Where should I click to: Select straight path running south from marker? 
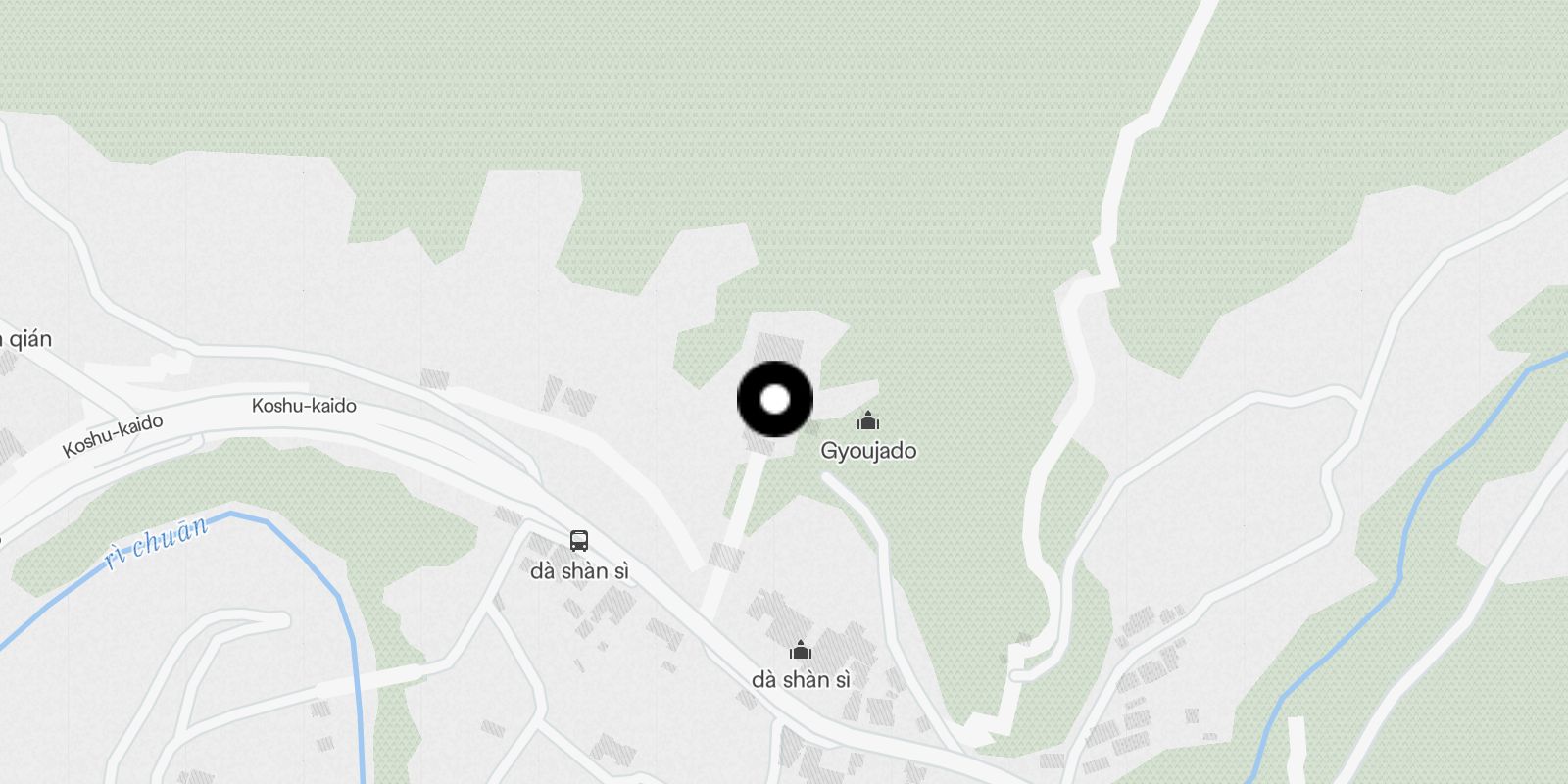point(733,529)
